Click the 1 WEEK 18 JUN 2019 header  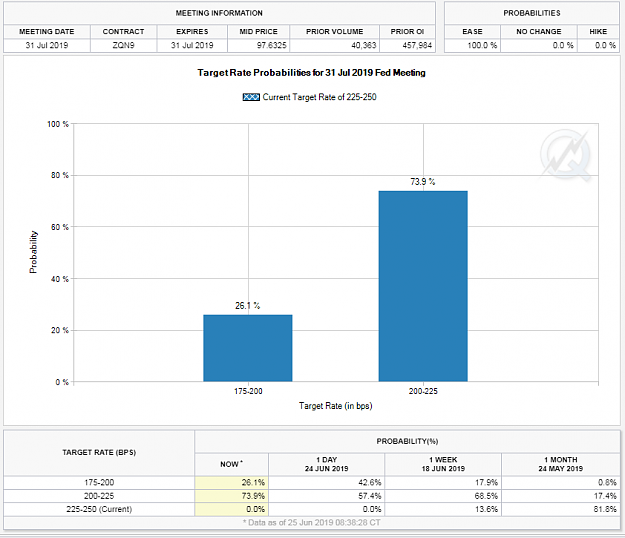[443, 464]
